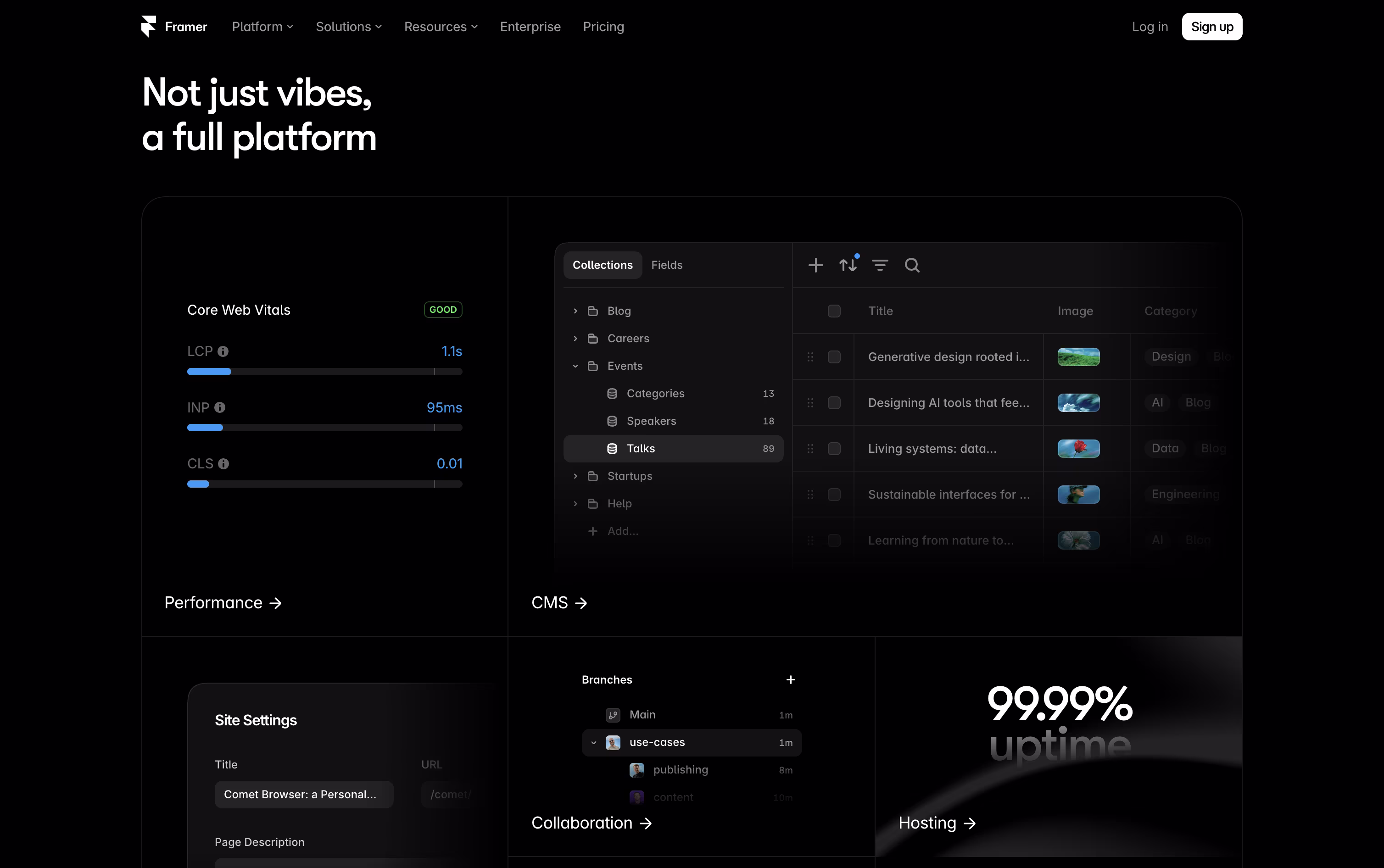Click the use-cases branch avatar

613,742
